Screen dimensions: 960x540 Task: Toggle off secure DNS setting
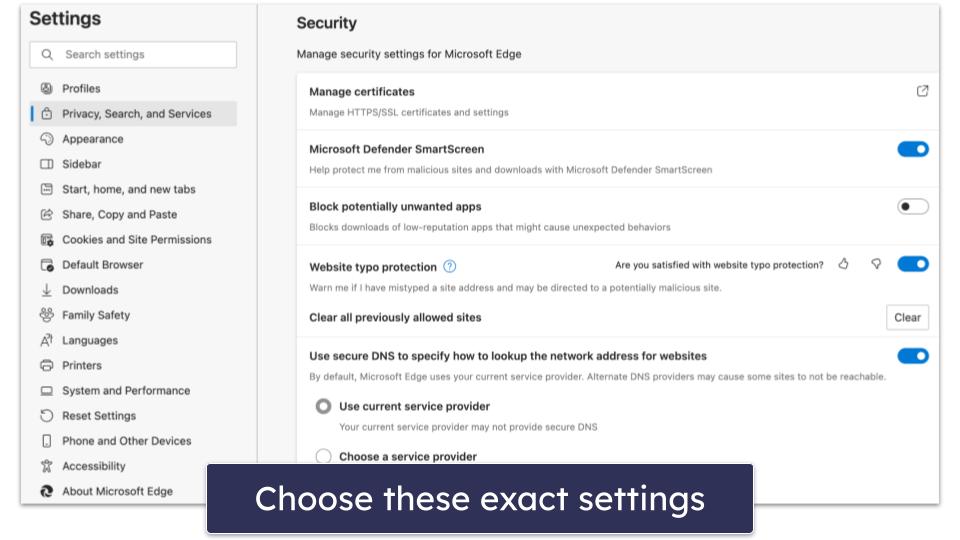coord(913,356)
